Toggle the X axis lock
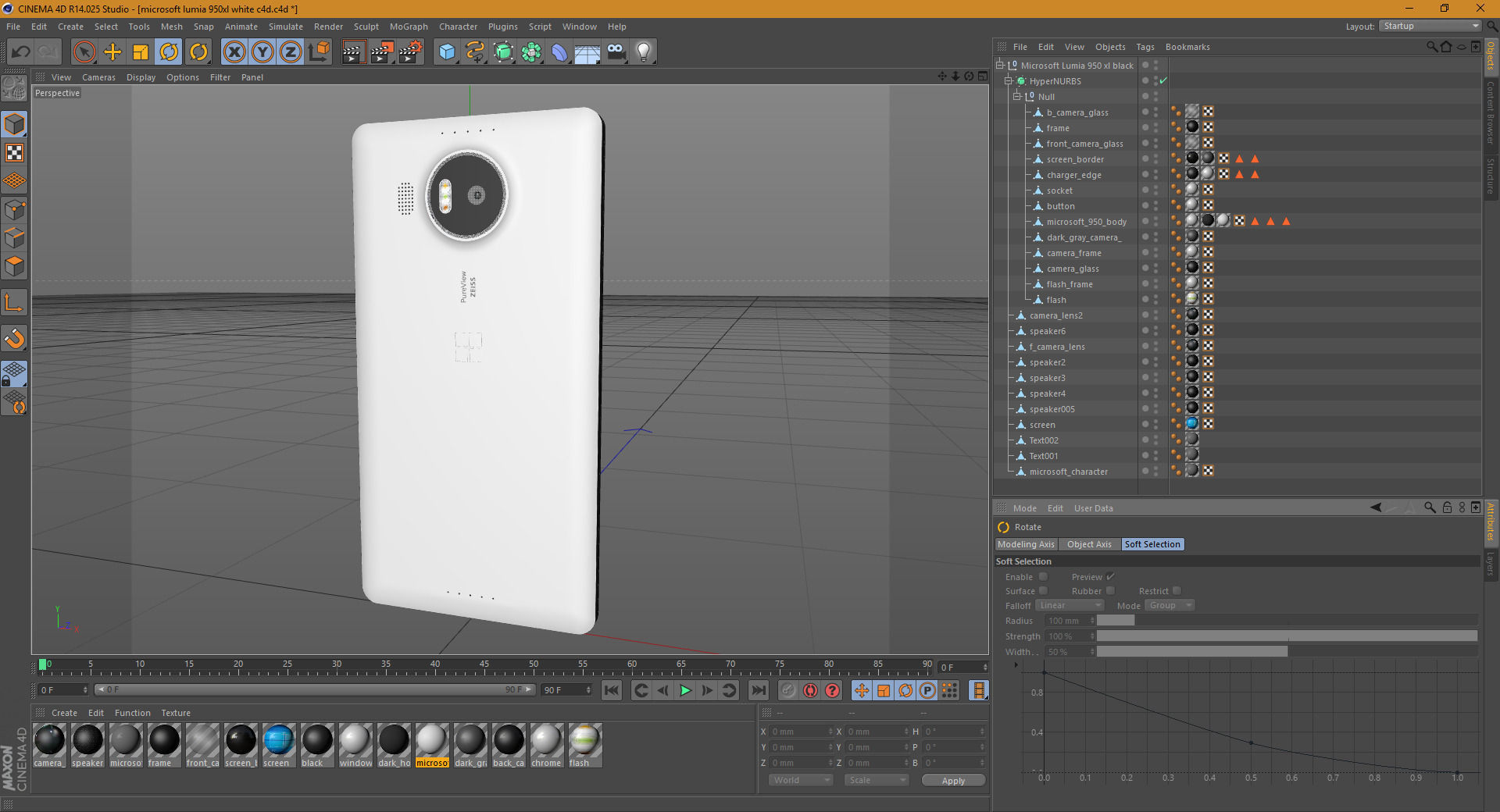This screenshot has width=1500, height=812. point(234,52)
